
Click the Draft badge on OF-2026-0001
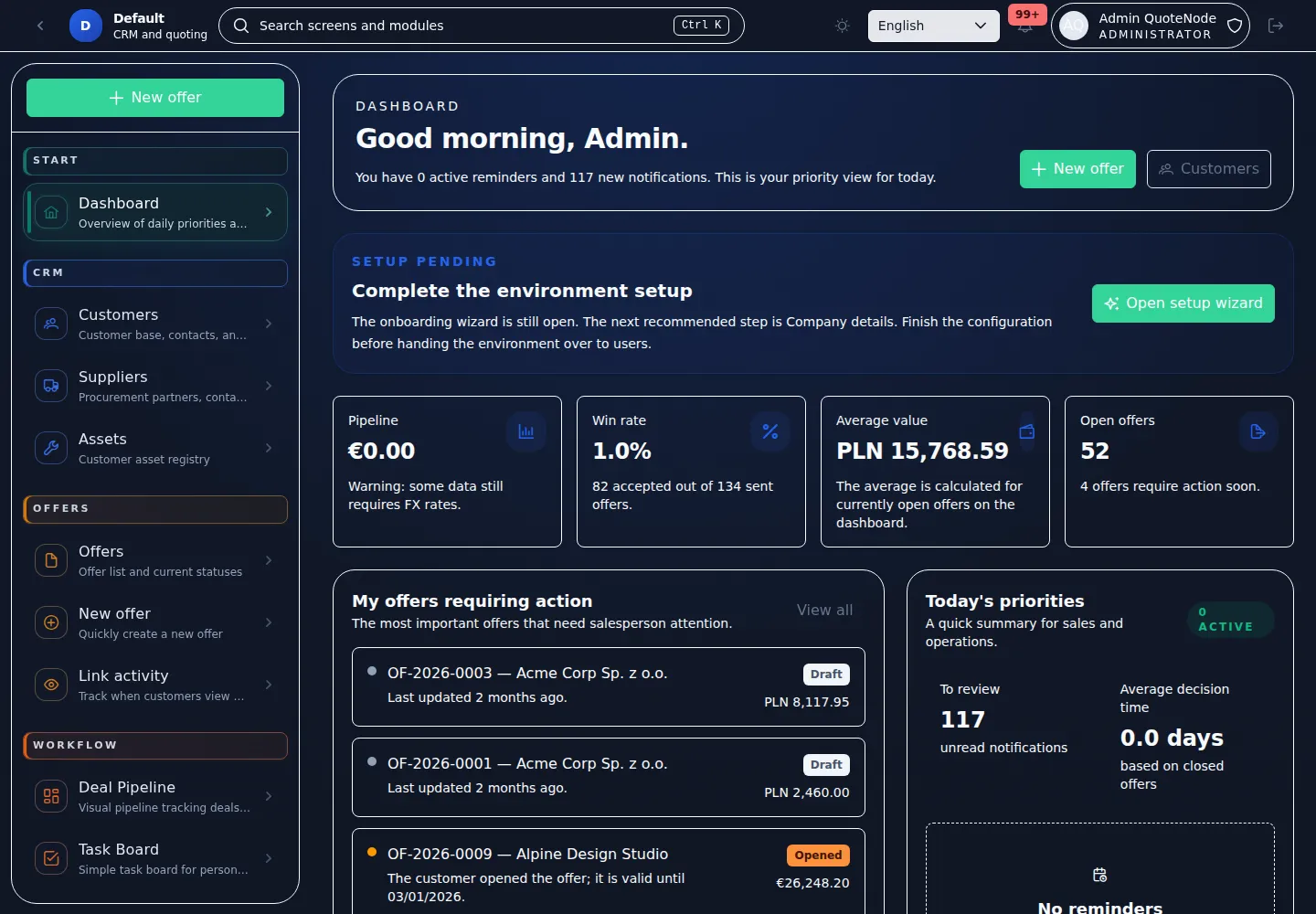click(x=826, y=765)
